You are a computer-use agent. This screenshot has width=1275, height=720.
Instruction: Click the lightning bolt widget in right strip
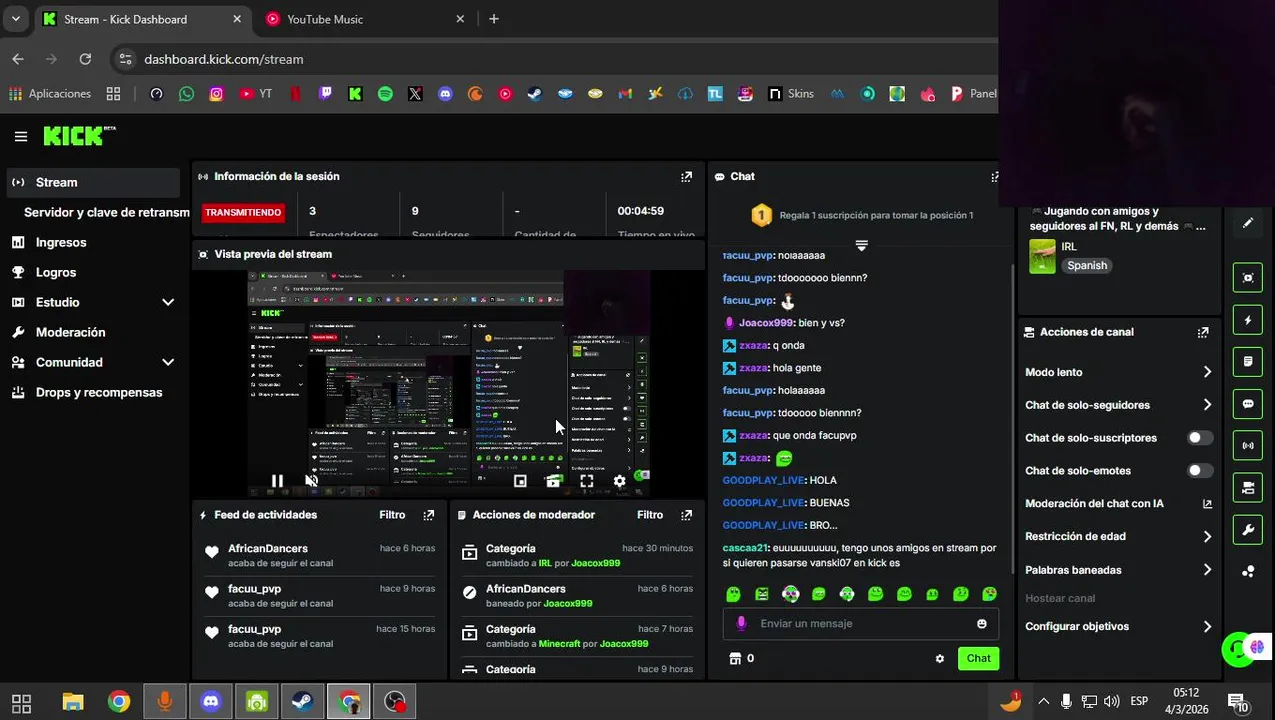[1248, 320]
